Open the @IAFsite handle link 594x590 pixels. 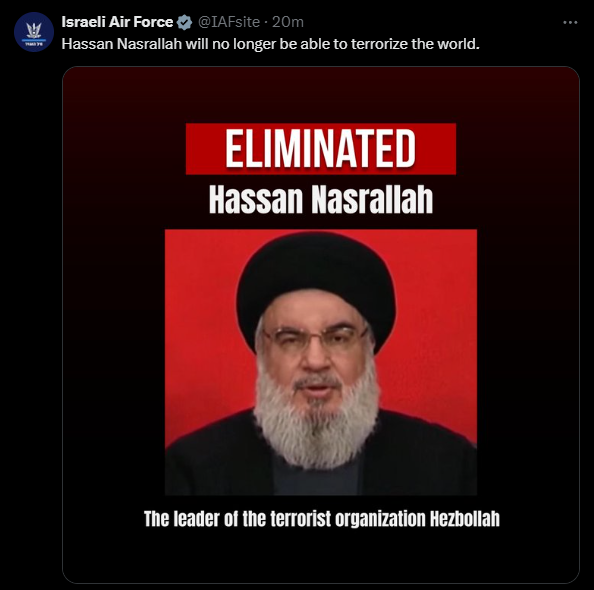(x=229, y=22)
